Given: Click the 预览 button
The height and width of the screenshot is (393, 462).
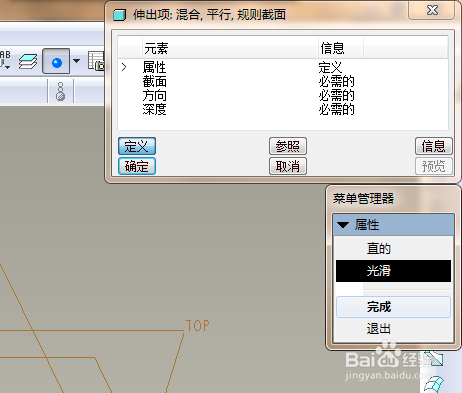Looking at the screenshot, I should pyautogui.click(x=434, y=166).
